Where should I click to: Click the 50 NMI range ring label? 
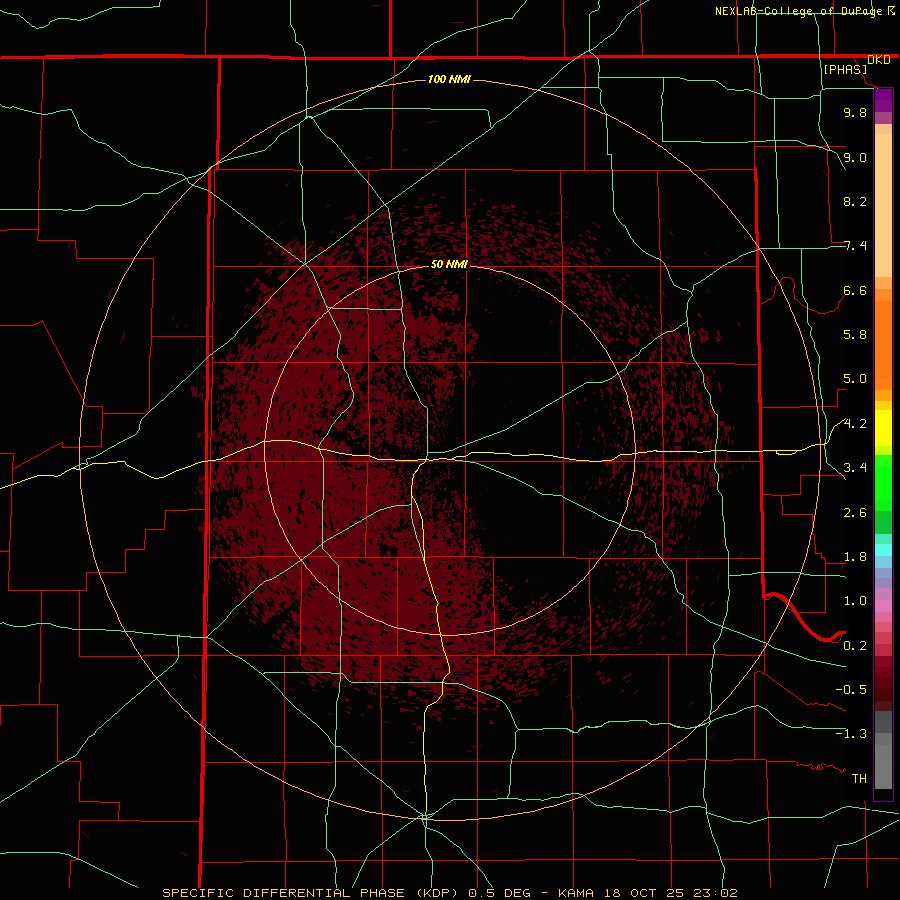449,264
